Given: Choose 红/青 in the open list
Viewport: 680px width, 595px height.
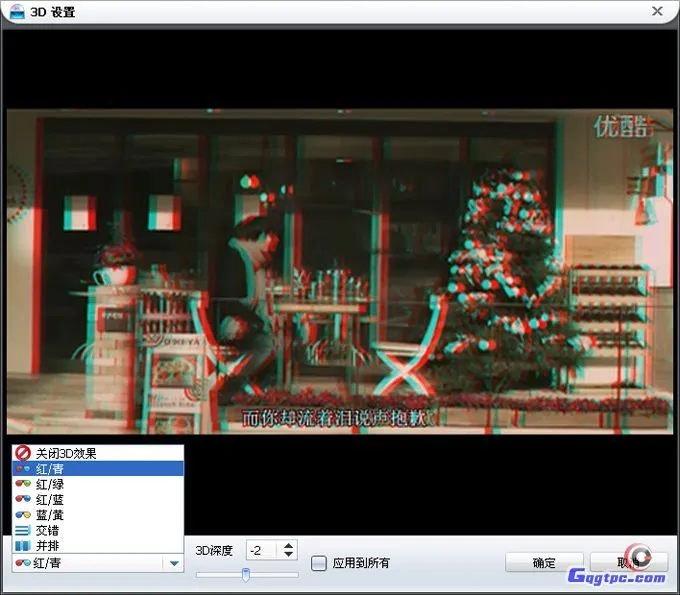Looking at the screenshot, I should [x=98, y=469].
